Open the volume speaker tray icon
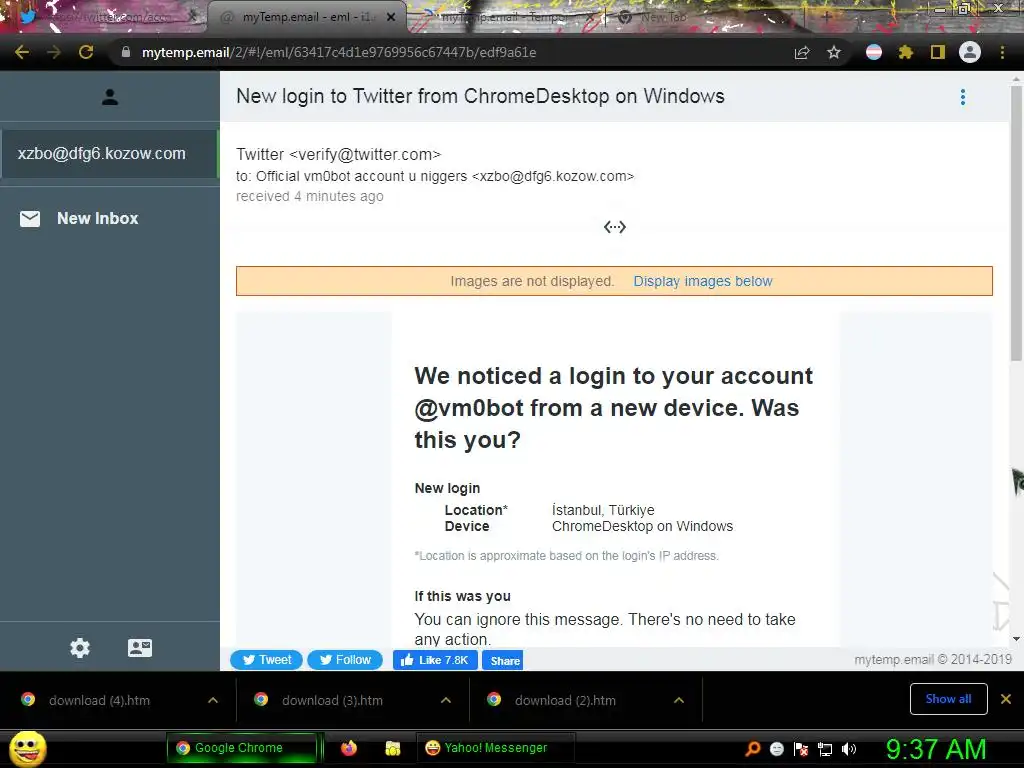This screenshot has height=768, width=1024. (x=849, y=749)
